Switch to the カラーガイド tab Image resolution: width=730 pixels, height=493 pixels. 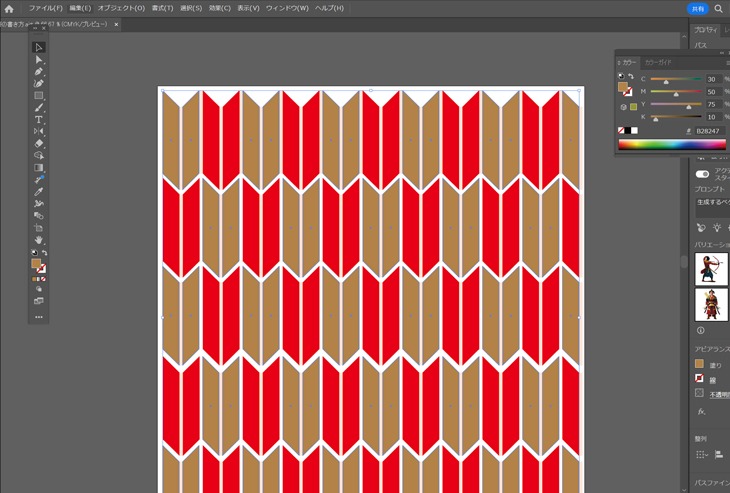[658, 62]
